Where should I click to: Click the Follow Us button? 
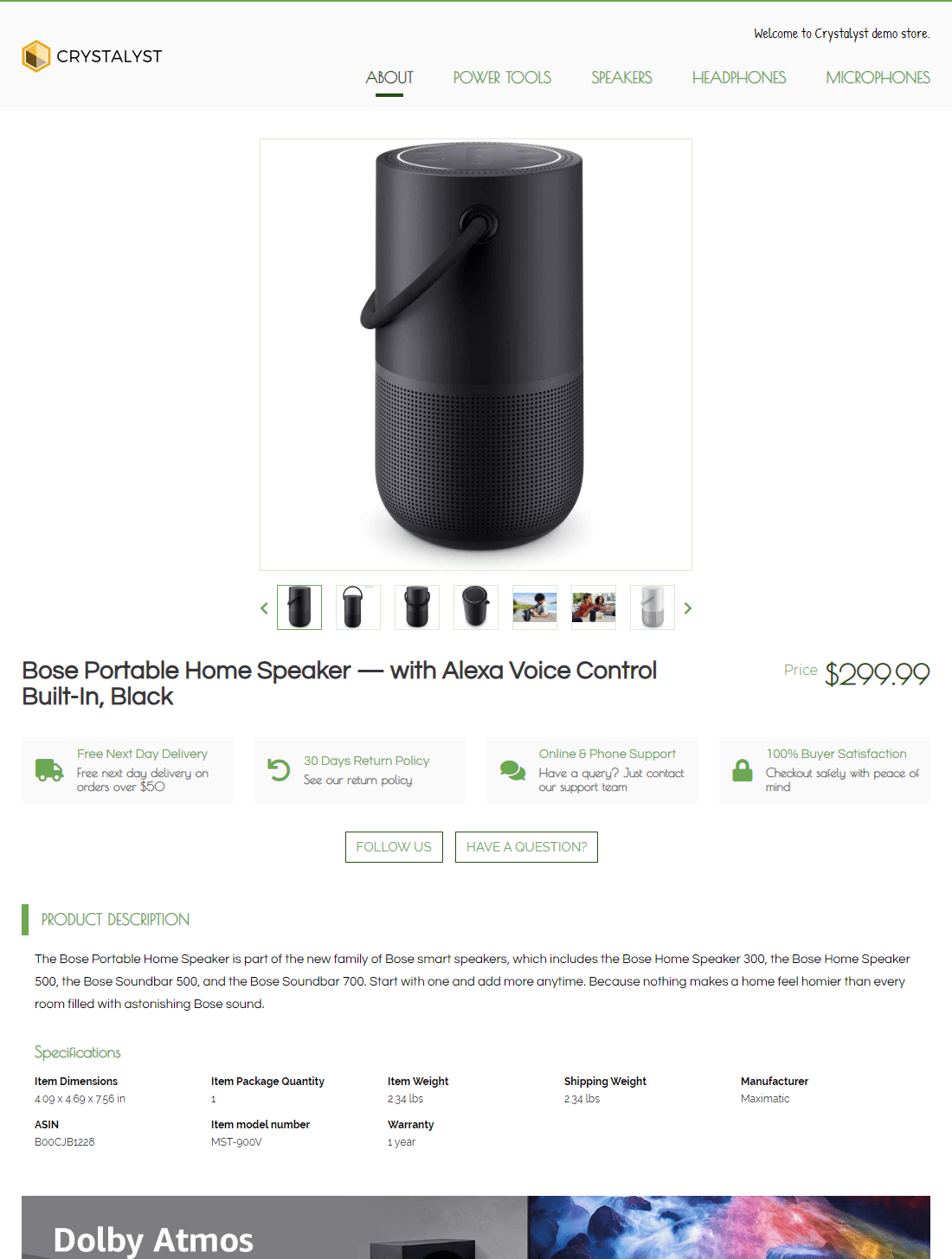[x=394, y=847]
